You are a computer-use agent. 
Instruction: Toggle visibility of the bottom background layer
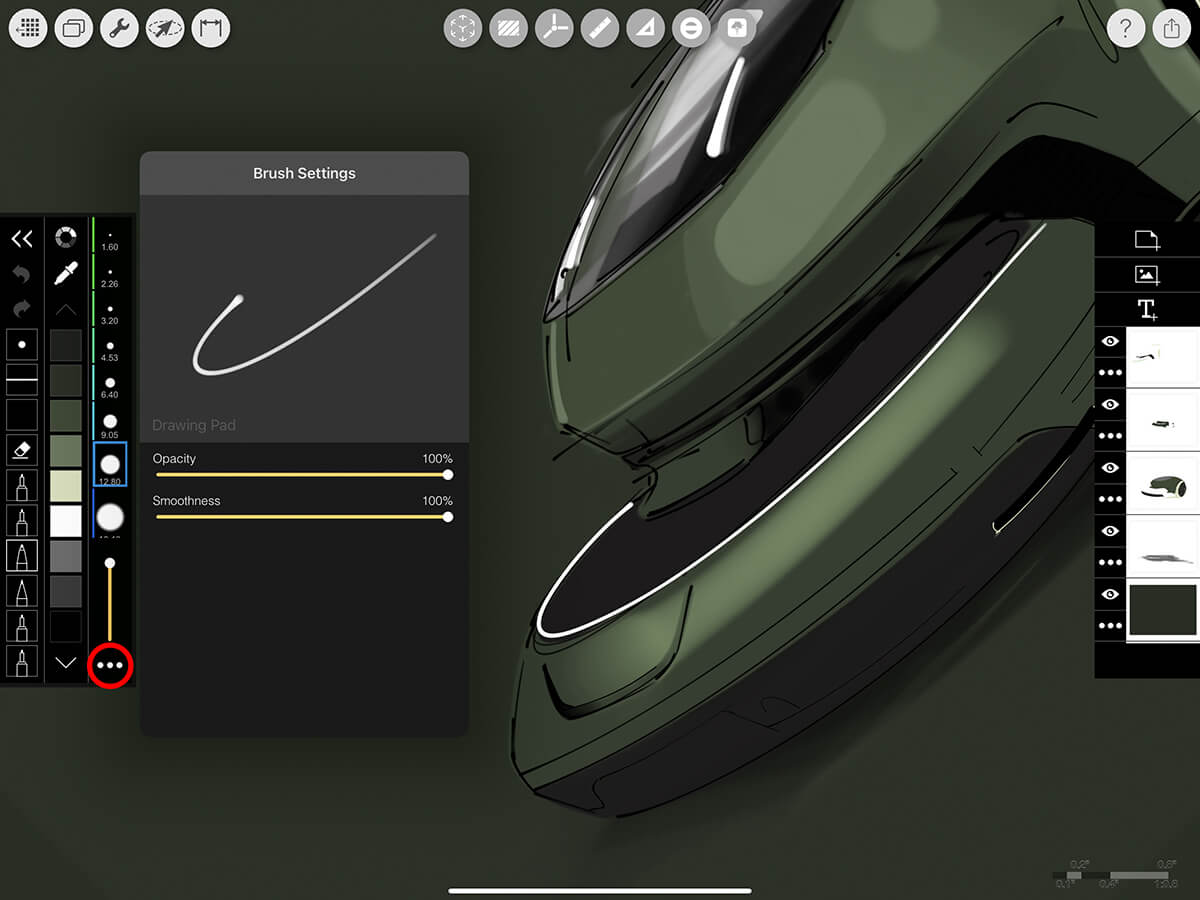1110,595
